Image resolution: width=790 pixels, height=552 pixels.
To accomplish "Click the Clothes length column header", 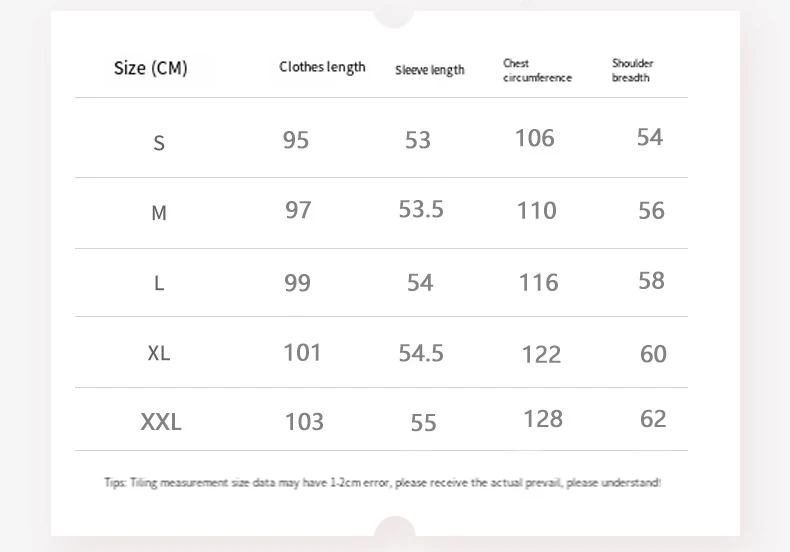I will pyautogui.click(x=322, y=67).
